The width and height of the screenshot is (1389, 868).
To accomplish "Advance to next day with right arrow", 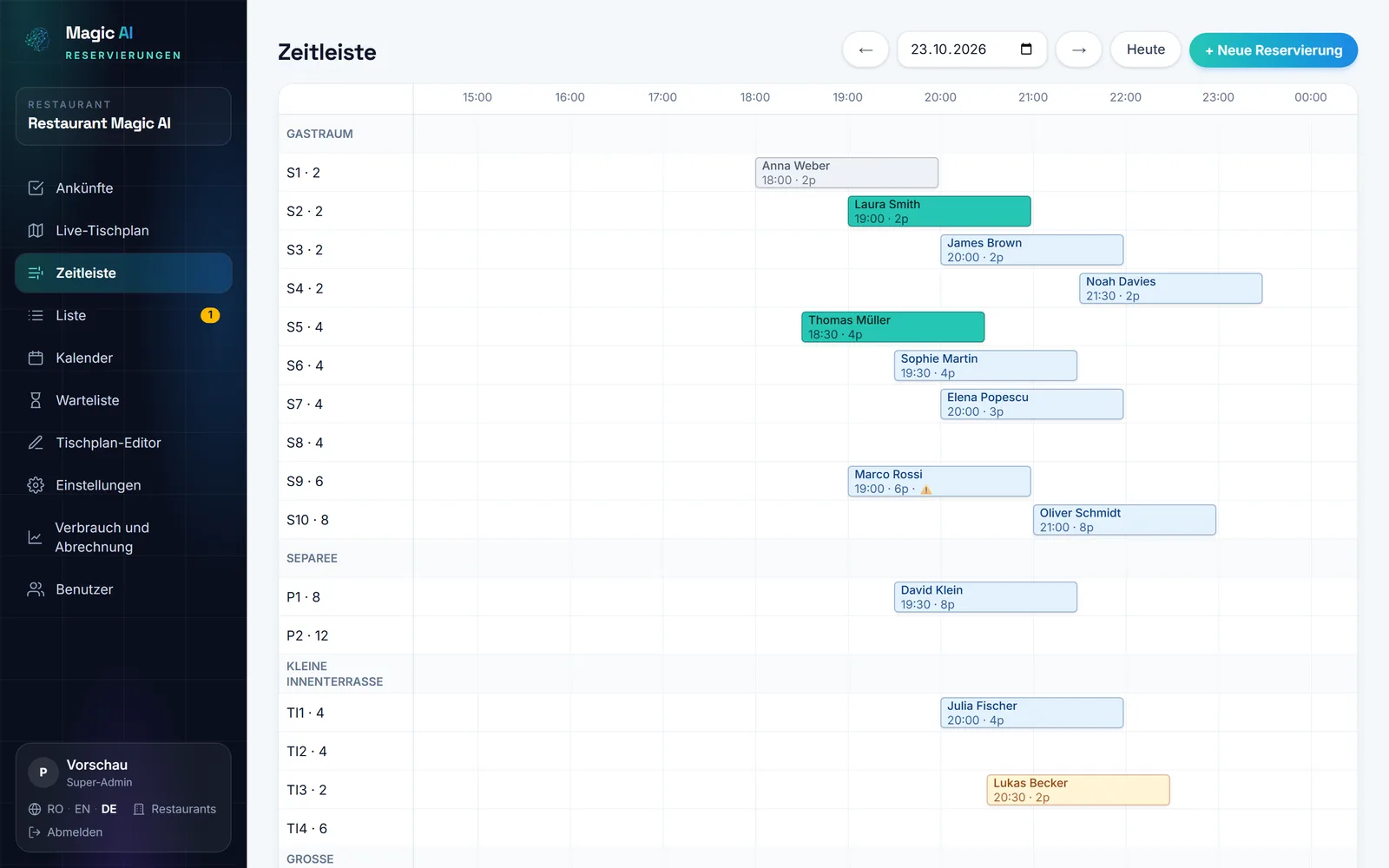I will click(1079, 50).
